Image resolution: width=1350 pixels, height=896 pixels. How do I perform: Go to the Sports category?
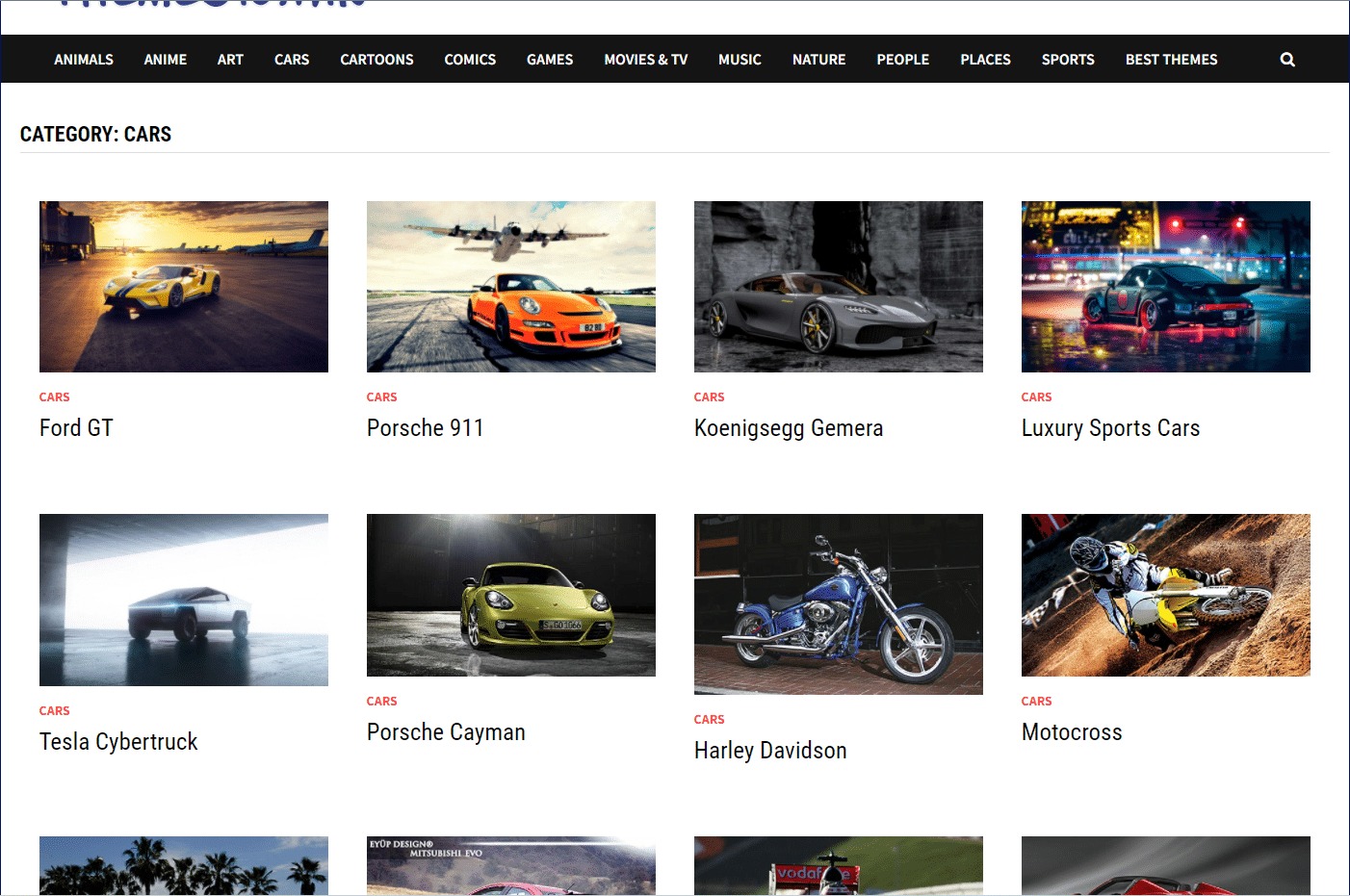pos(1068,60)
